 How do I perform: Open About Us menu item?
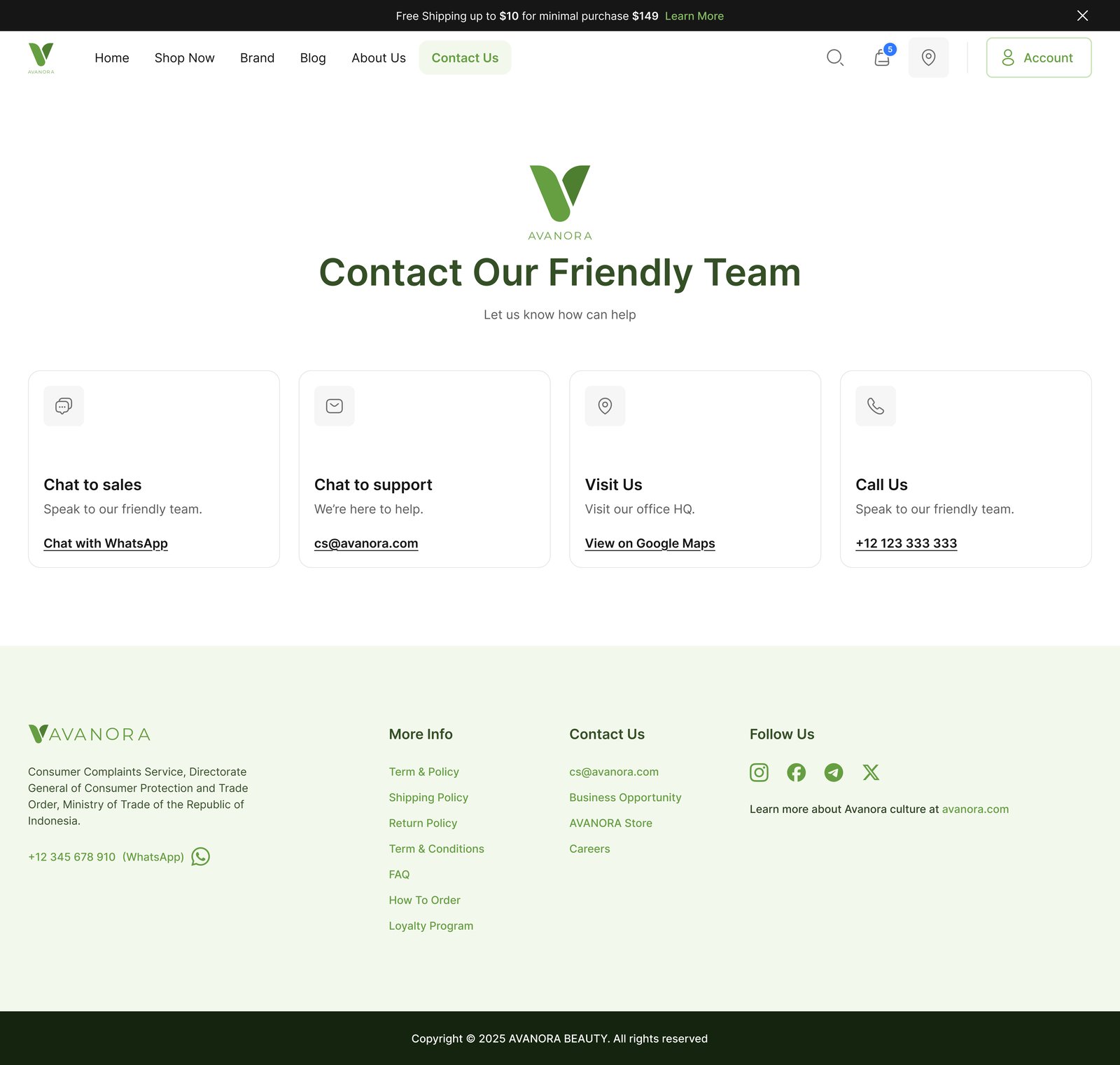[x=379, y=58]
